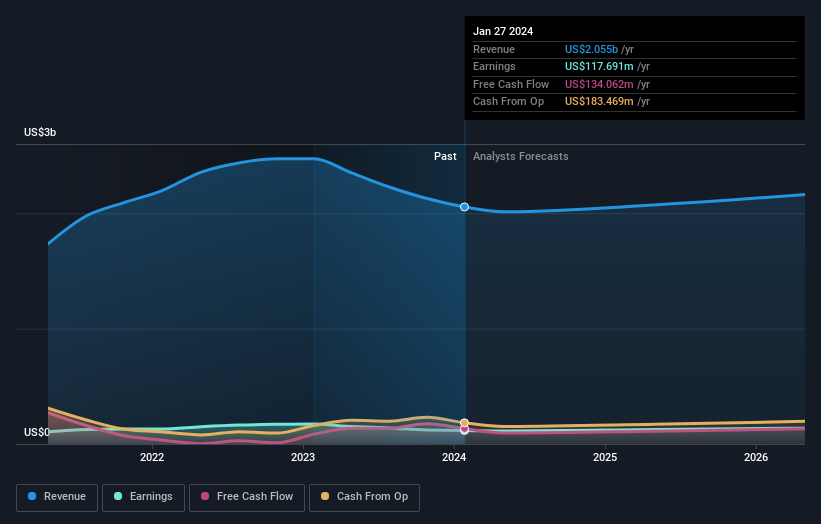Toggle the Cash From Op legend series
This screenshot has height=524, width=821.
(x=364, y=497)
